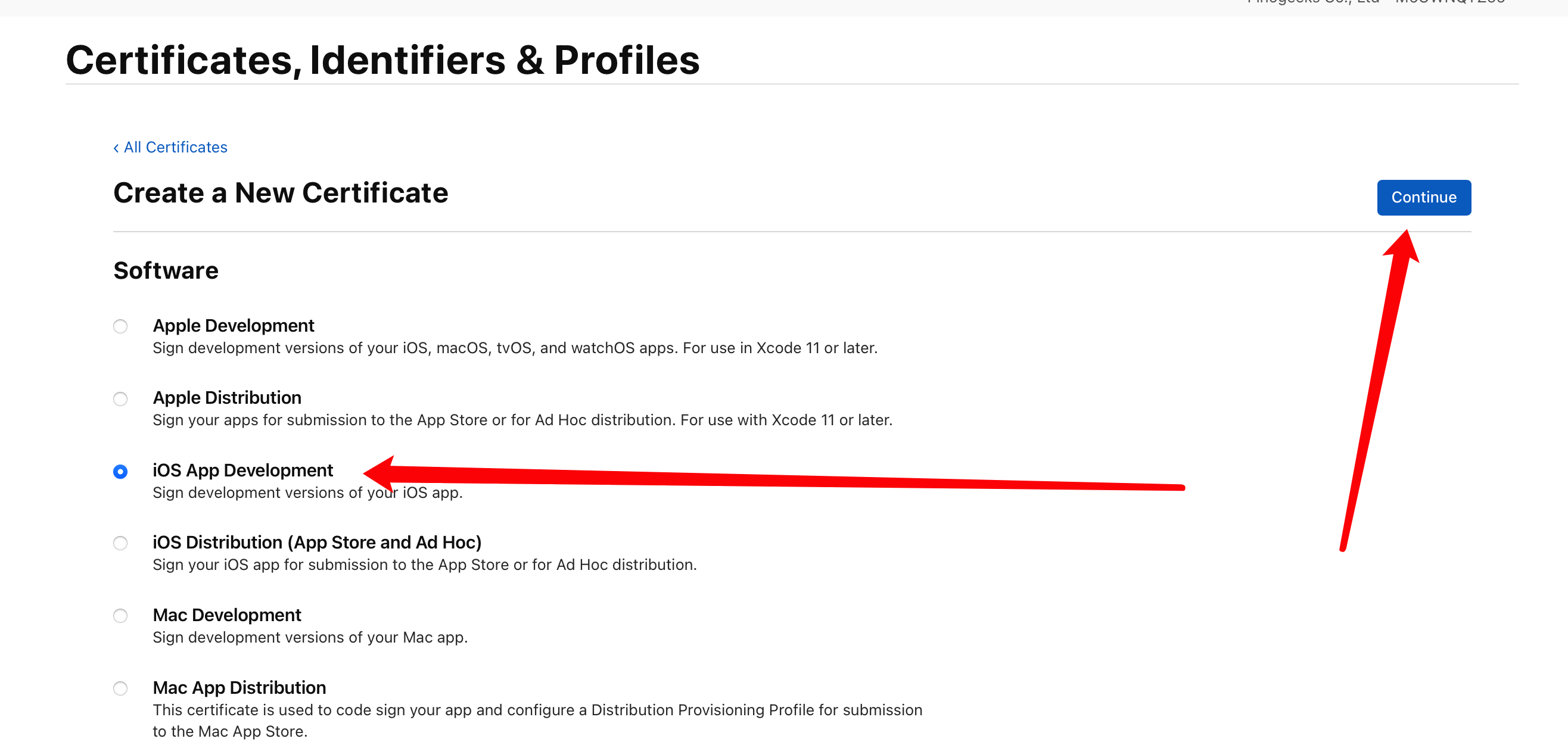Click the Create a New Certificate heading
The width and height of the screenshot is (1568, 748).
click(281, 193)
